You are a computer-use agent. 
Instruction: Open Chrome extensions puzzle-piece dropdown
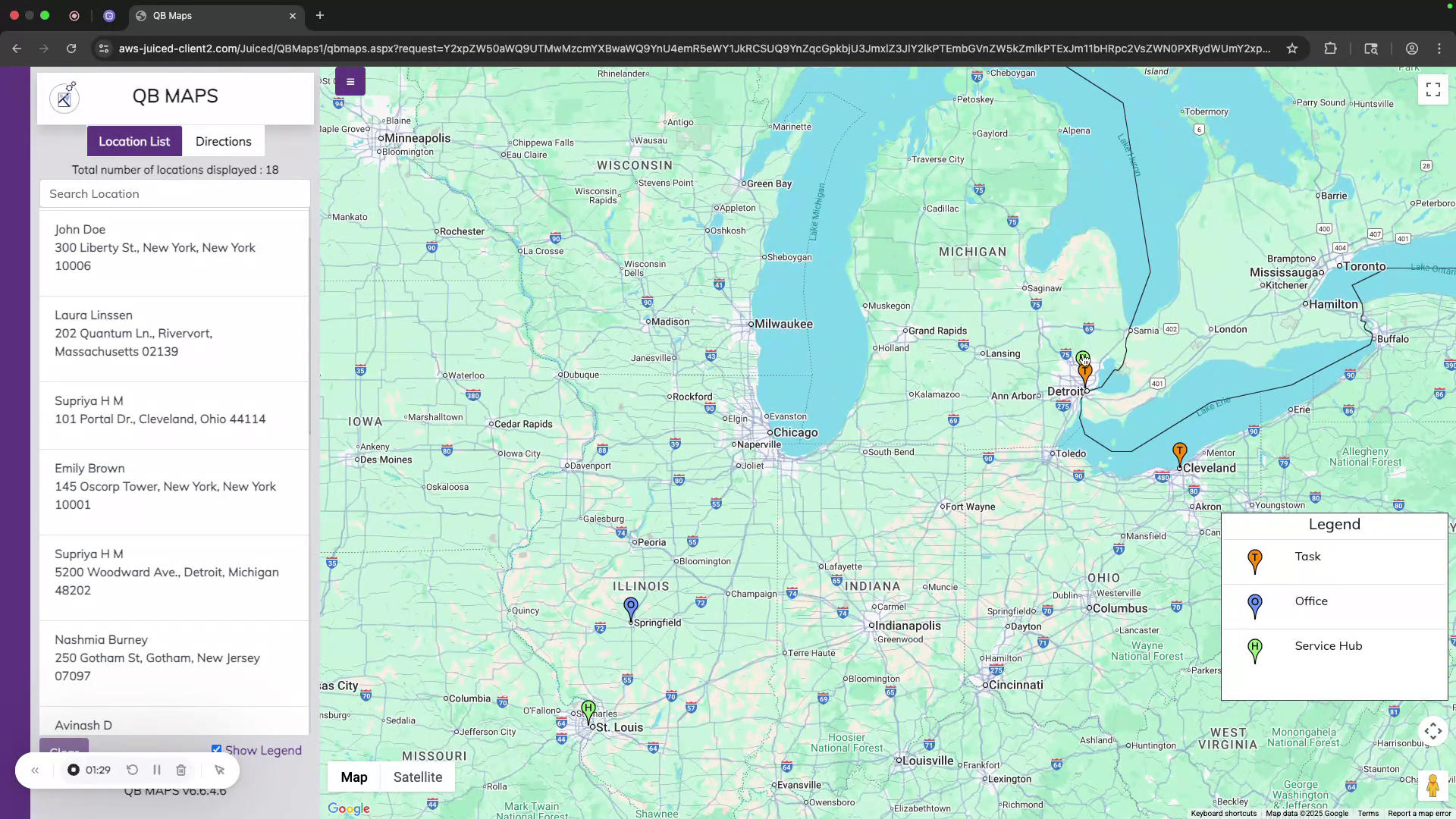1331,48
